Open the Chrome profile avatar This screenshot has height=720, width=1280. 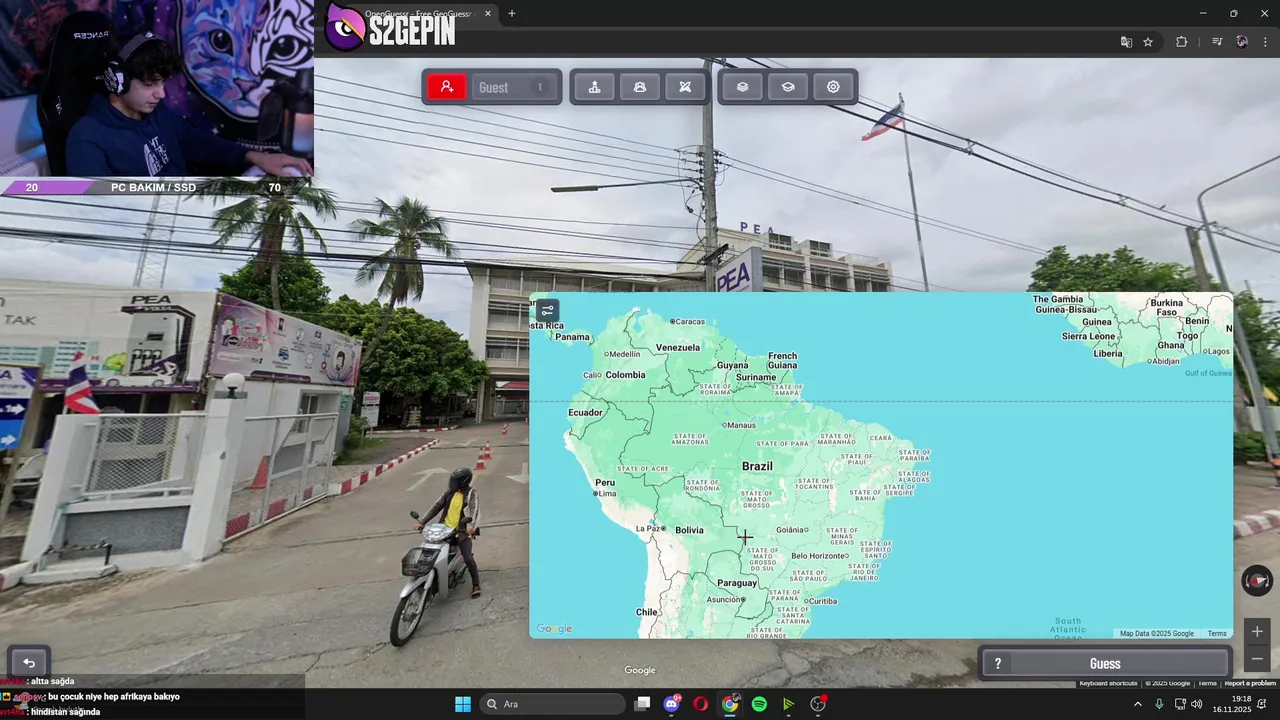1242,42
